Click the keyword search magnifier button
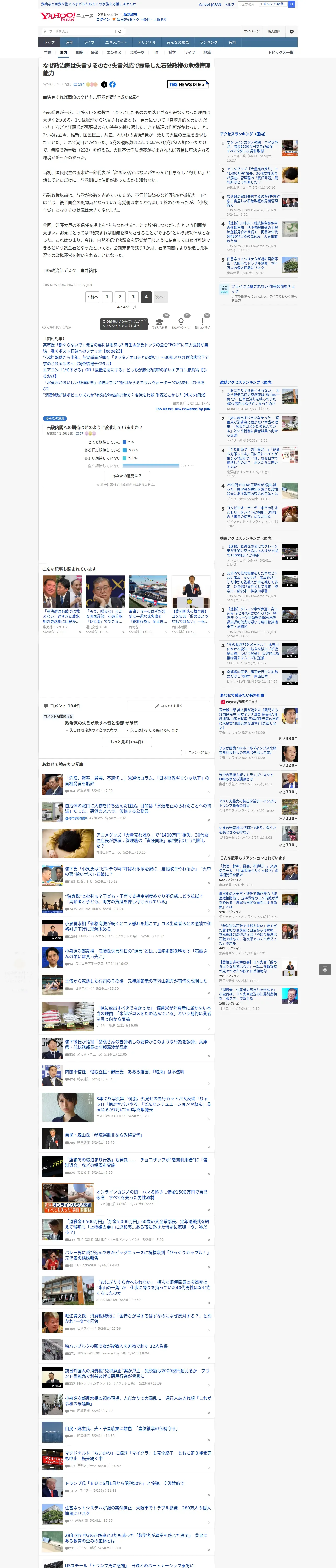This screenshot has width=336, height=1568. coord(120,31)
